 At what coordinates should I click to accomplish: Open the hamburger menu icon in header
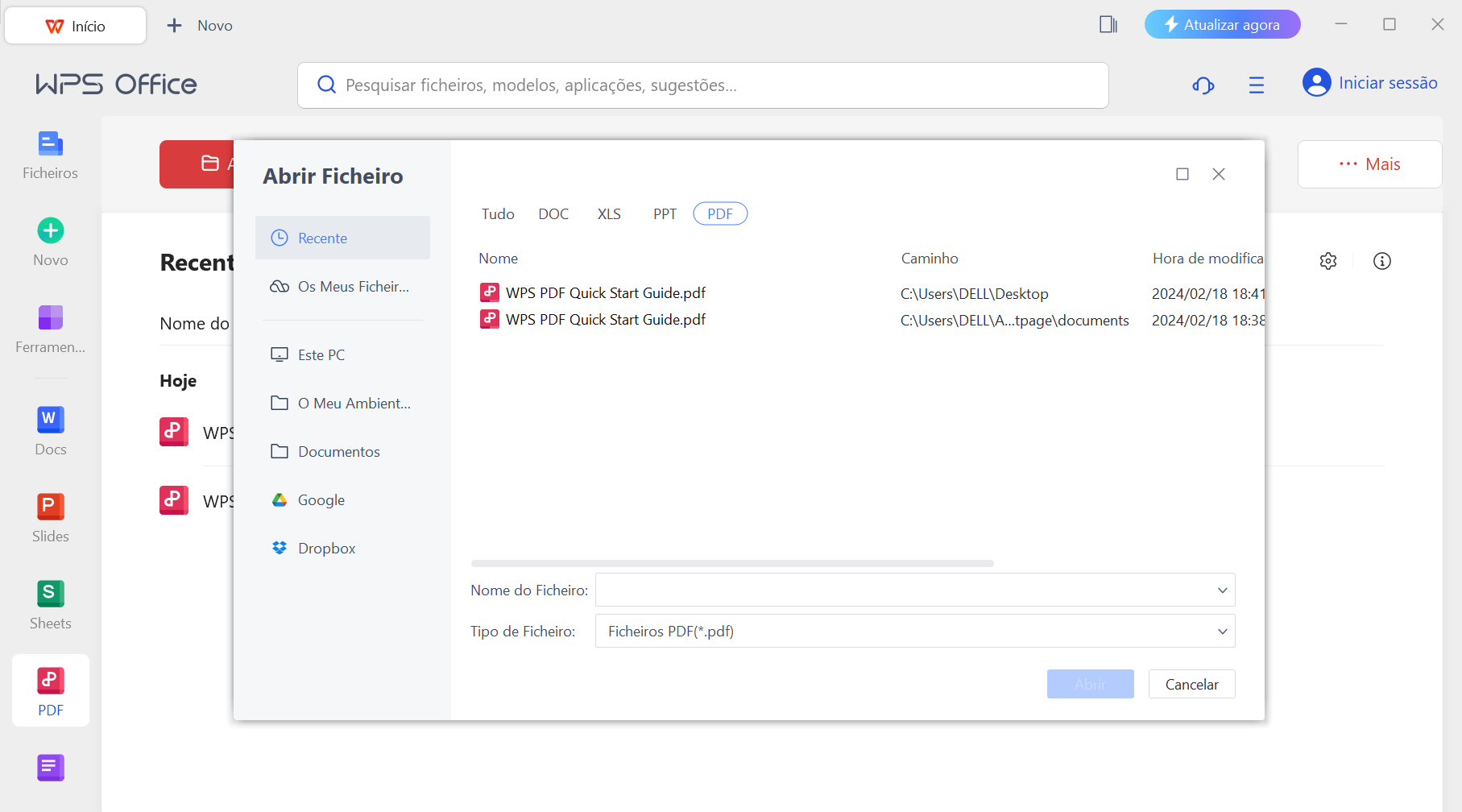1257,85
